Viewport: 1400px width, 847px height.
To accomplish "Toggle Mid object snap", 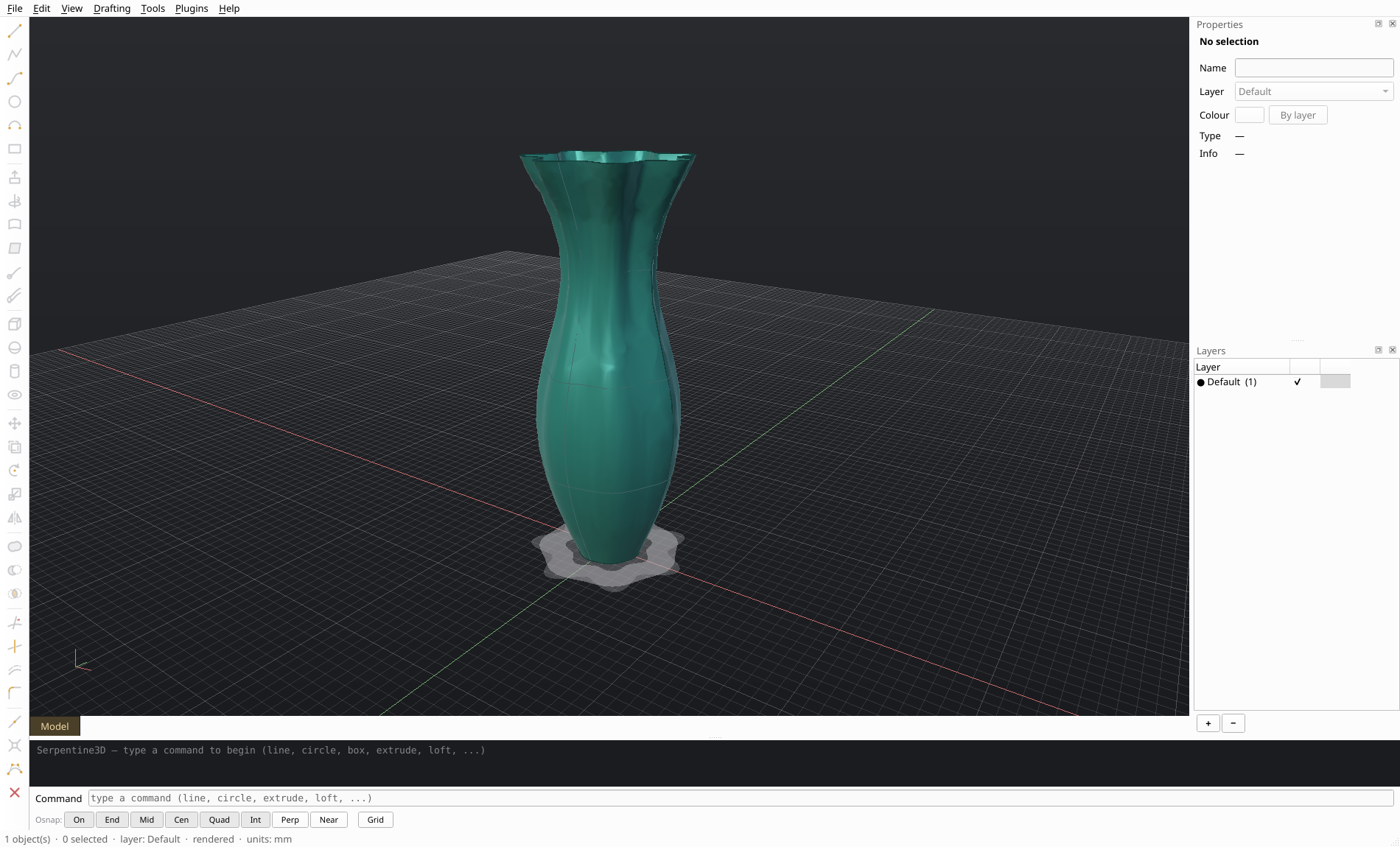I will tap(147, 820).
